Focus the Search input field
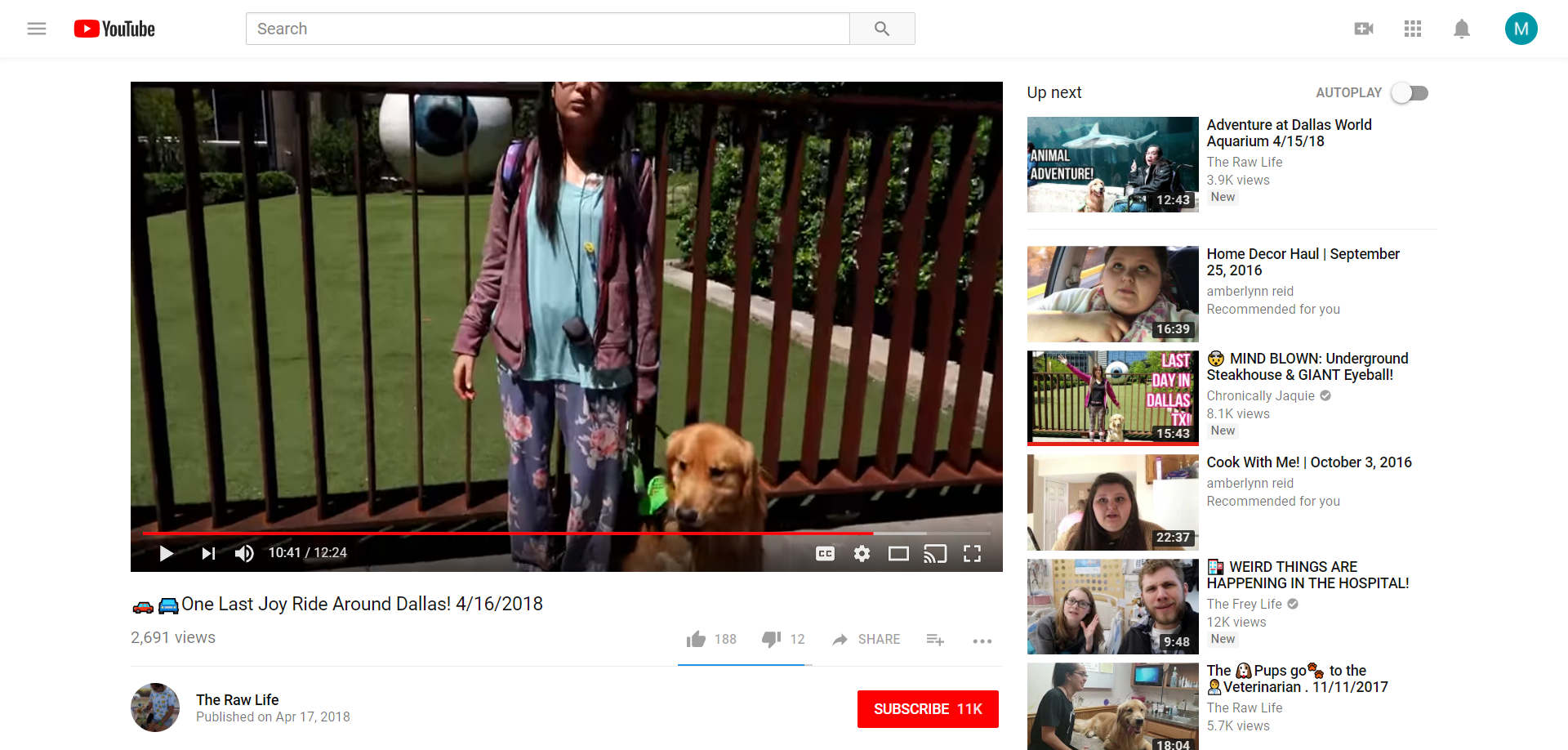The image size is (1568, 750). point(547,29)
